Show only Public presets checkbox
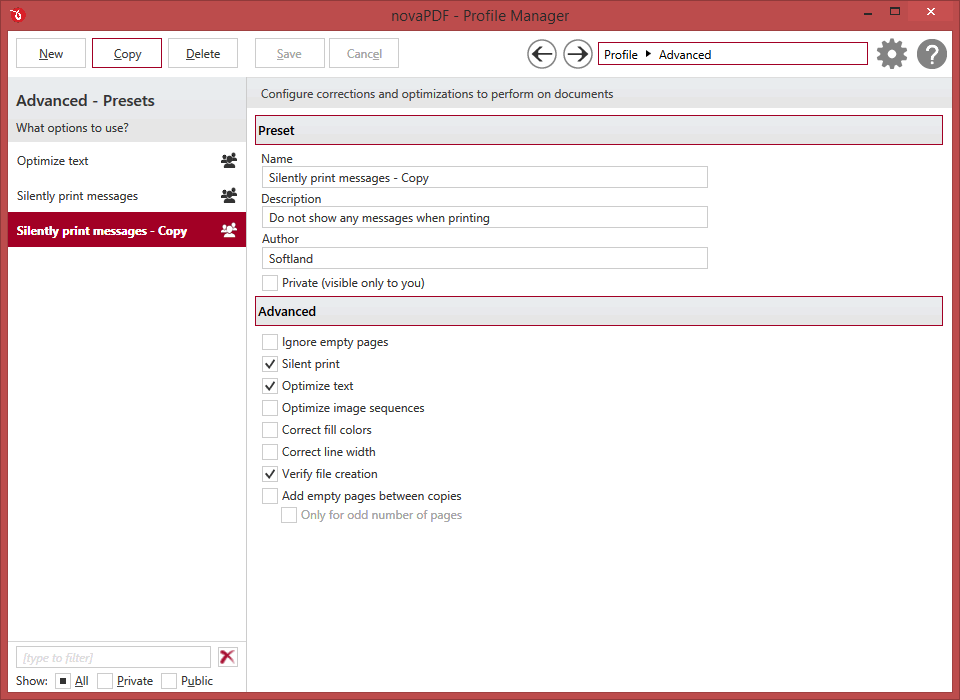Screen dimensions: 960x700 click(170, 681)
